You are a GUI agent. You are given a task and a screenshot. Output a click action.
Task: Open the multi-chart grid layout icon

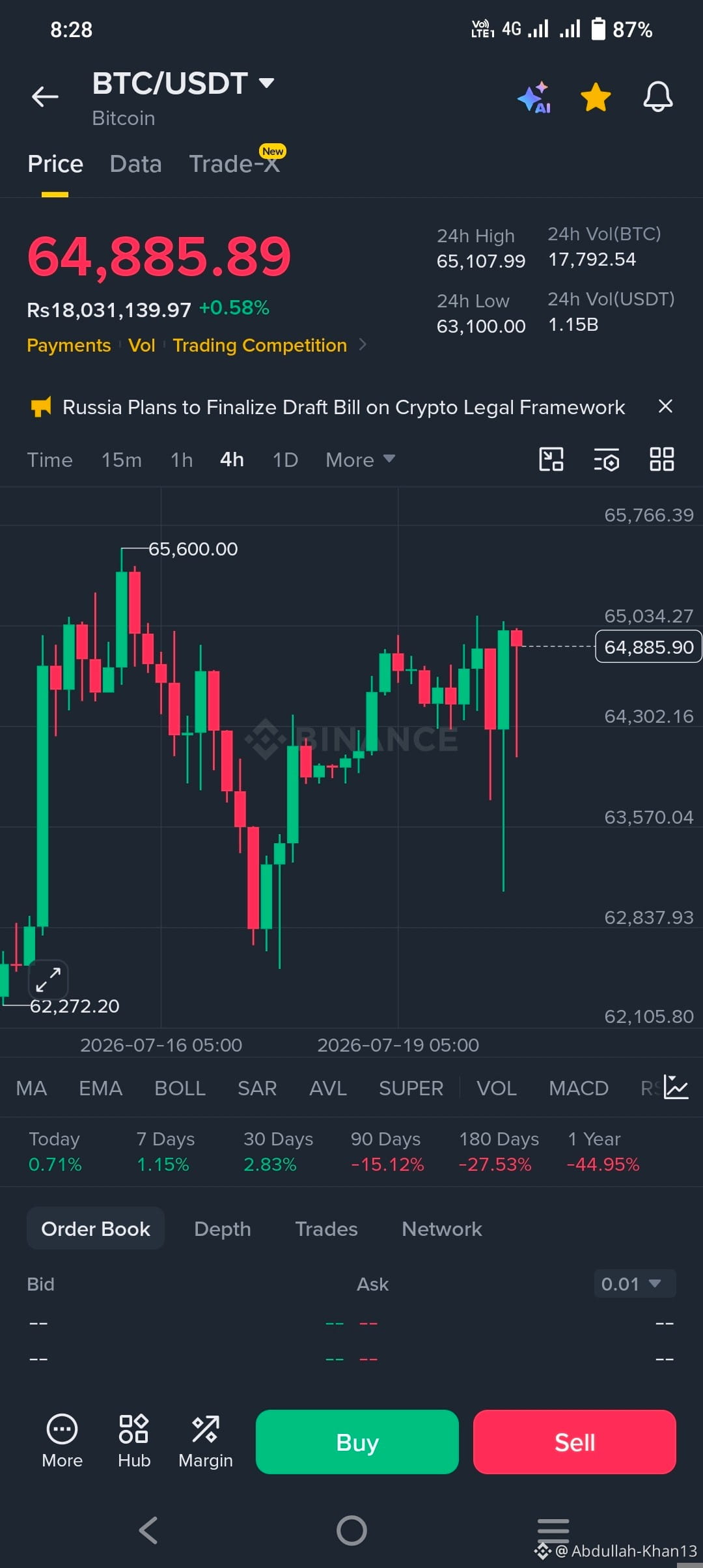[662, 459]
